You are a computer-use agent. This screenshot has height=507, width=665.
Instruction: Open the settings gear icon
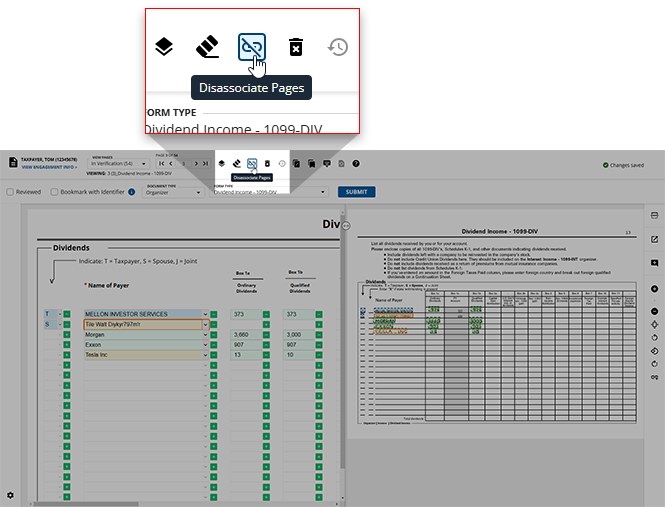(x=11, y=495)
